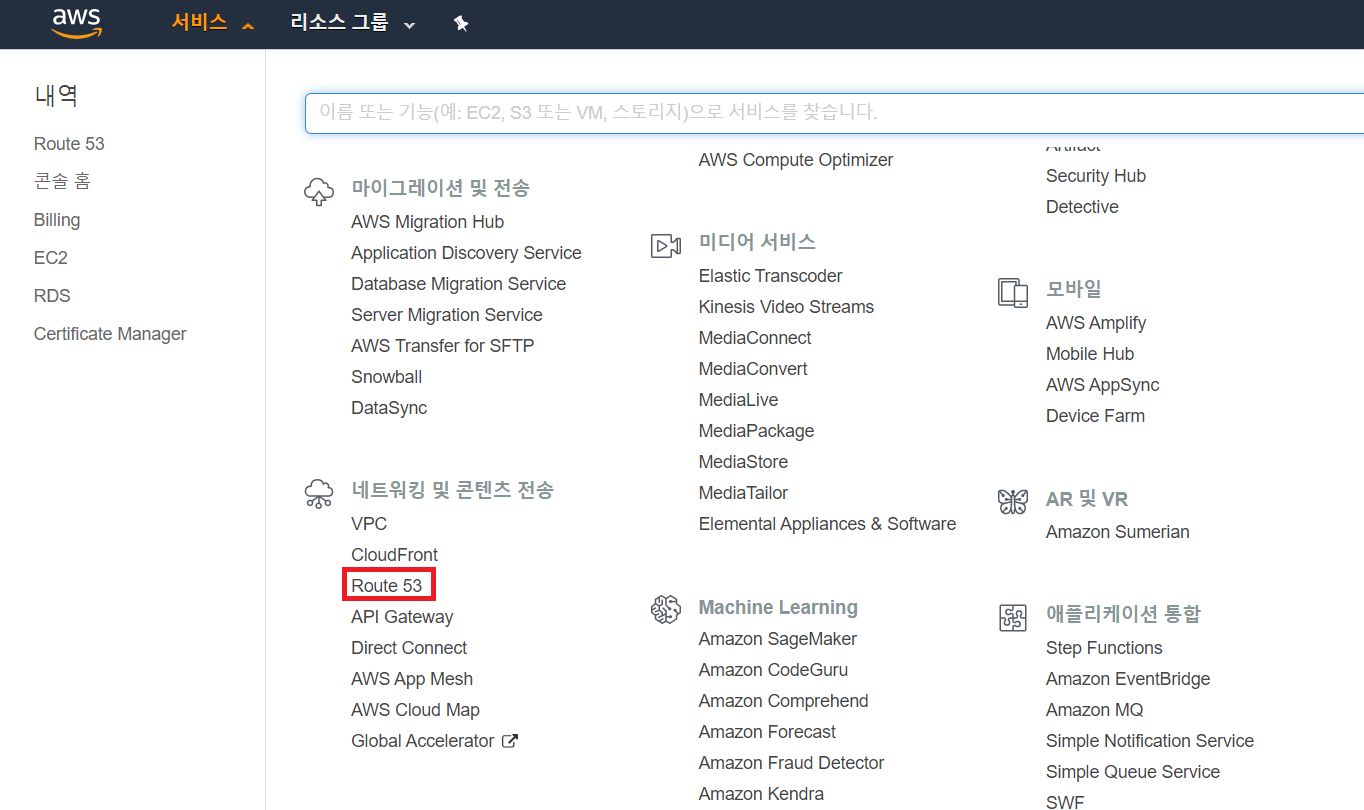Image resolution: width=1364 pixels, height=810 pixels.
Task: Open Database Migration Service
Action: (458, 284)
